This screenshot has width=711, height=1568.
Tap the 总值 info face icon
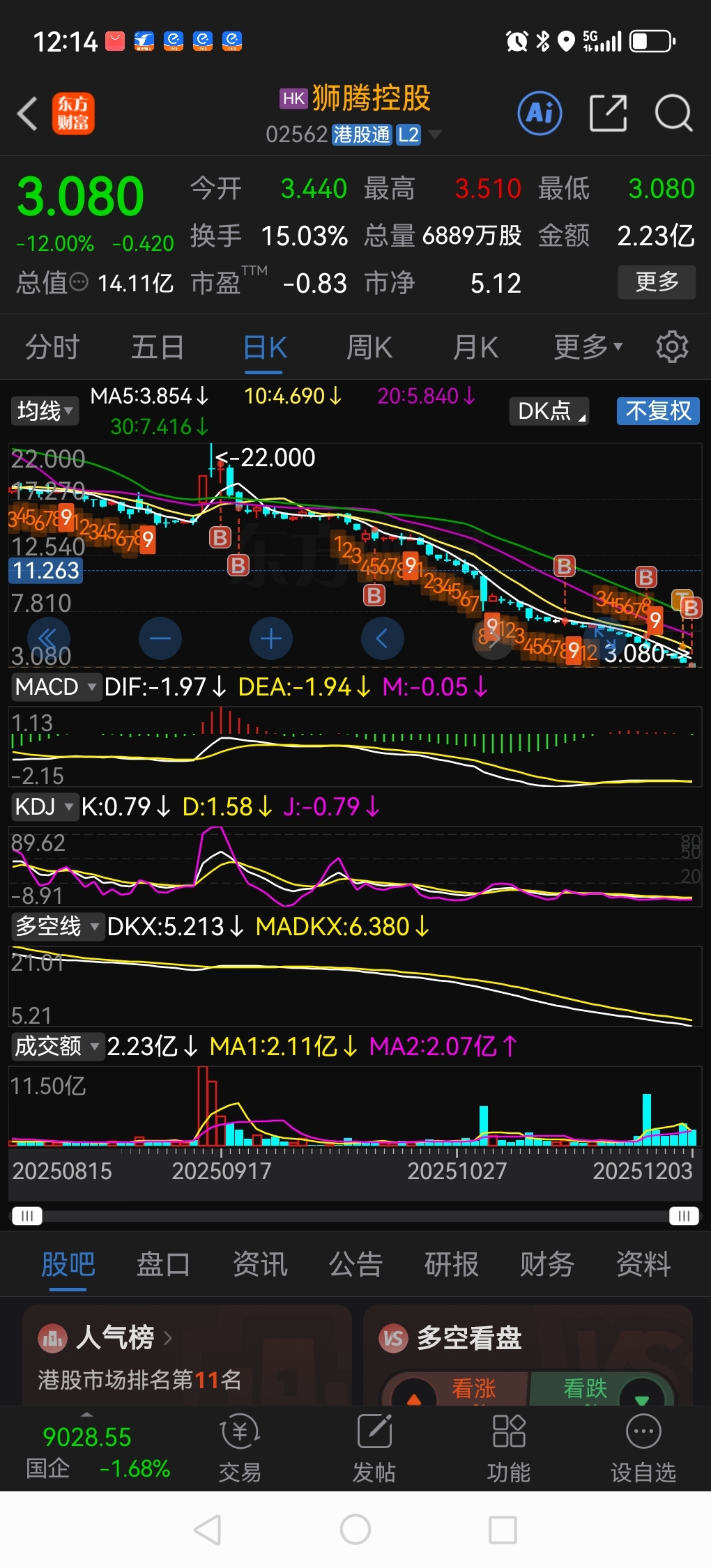(x=79, y=282)
